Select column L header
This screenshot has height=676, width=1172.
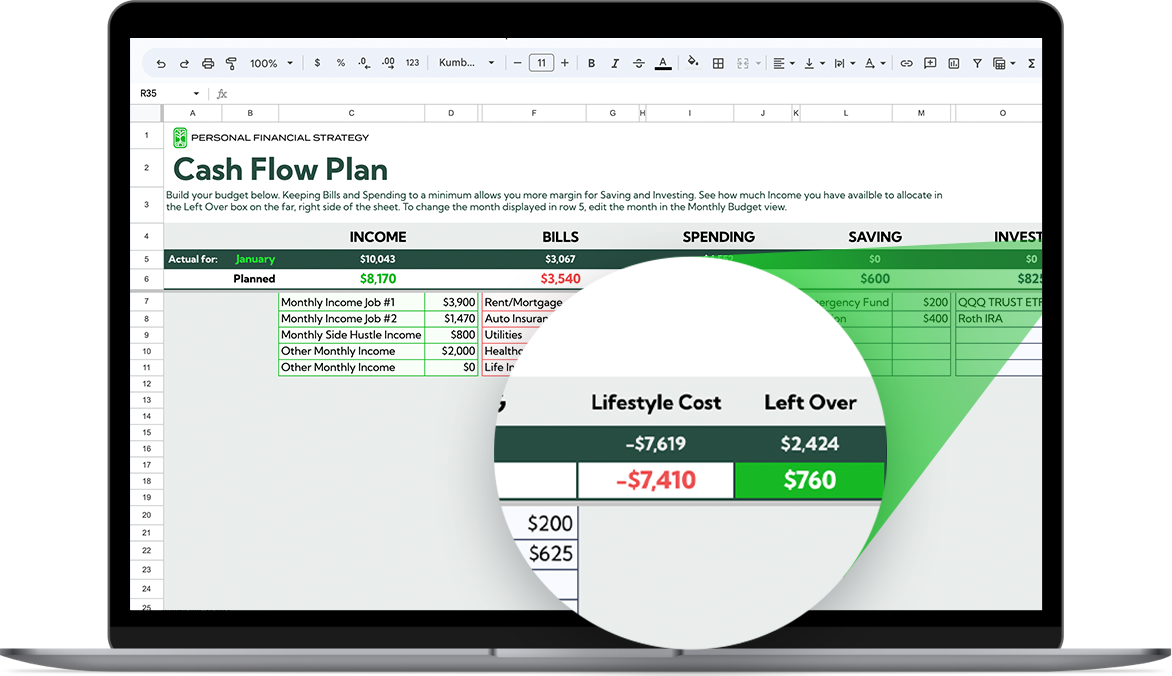[846, 113]
